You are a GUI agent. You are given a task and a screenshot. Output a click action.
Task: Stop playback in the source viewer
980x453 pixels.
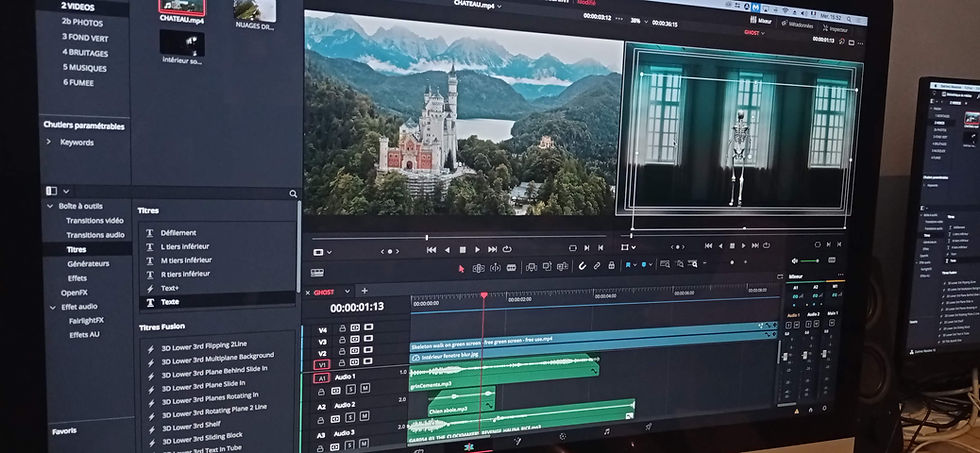click(x=462, y=250)
